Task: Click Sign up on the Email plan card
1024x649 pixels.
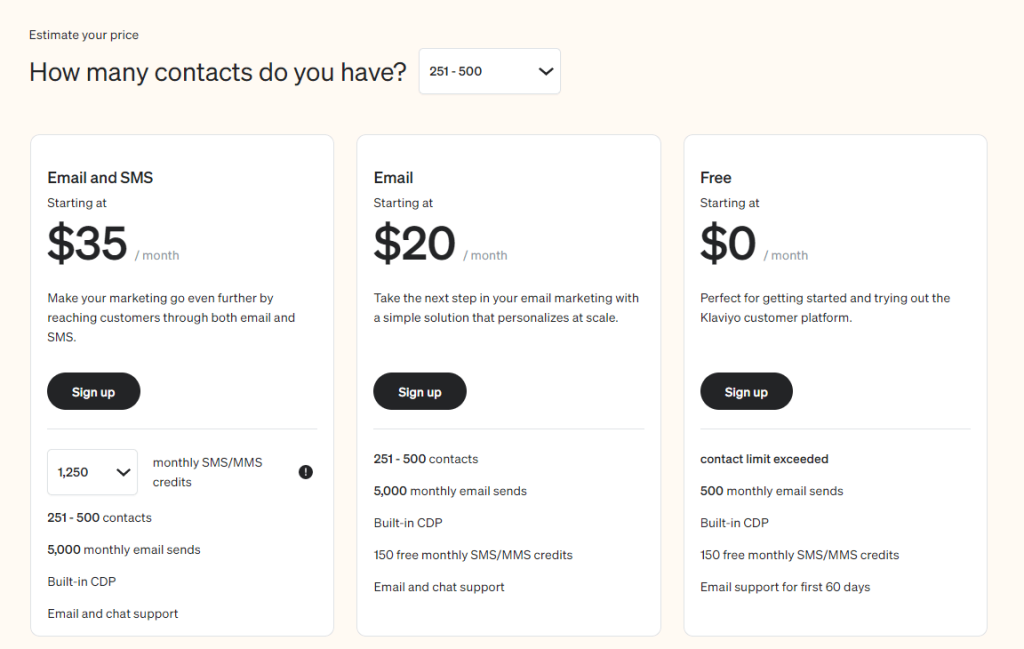Action: (419, 391)
